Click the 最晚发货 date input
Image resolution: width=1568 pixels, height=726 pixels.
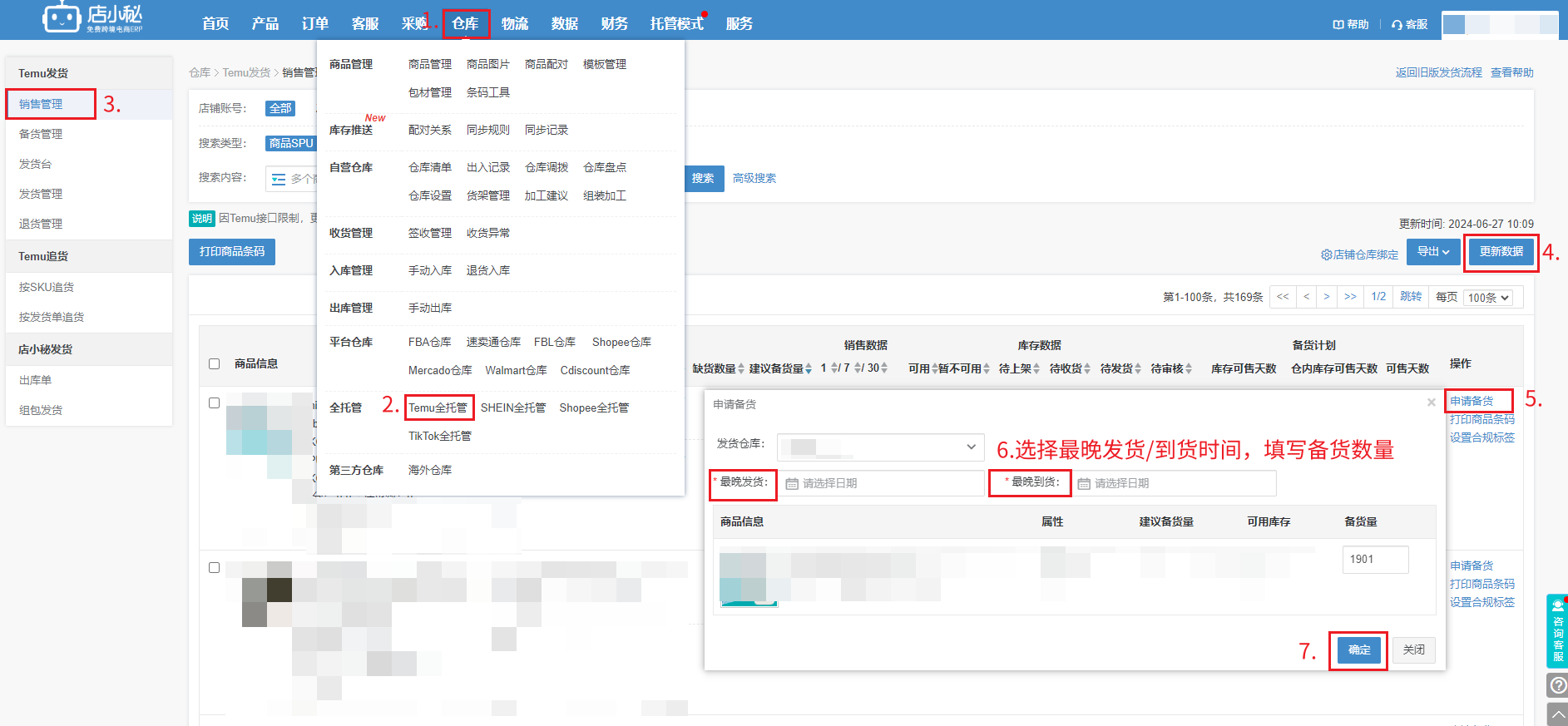click(882, 483)
